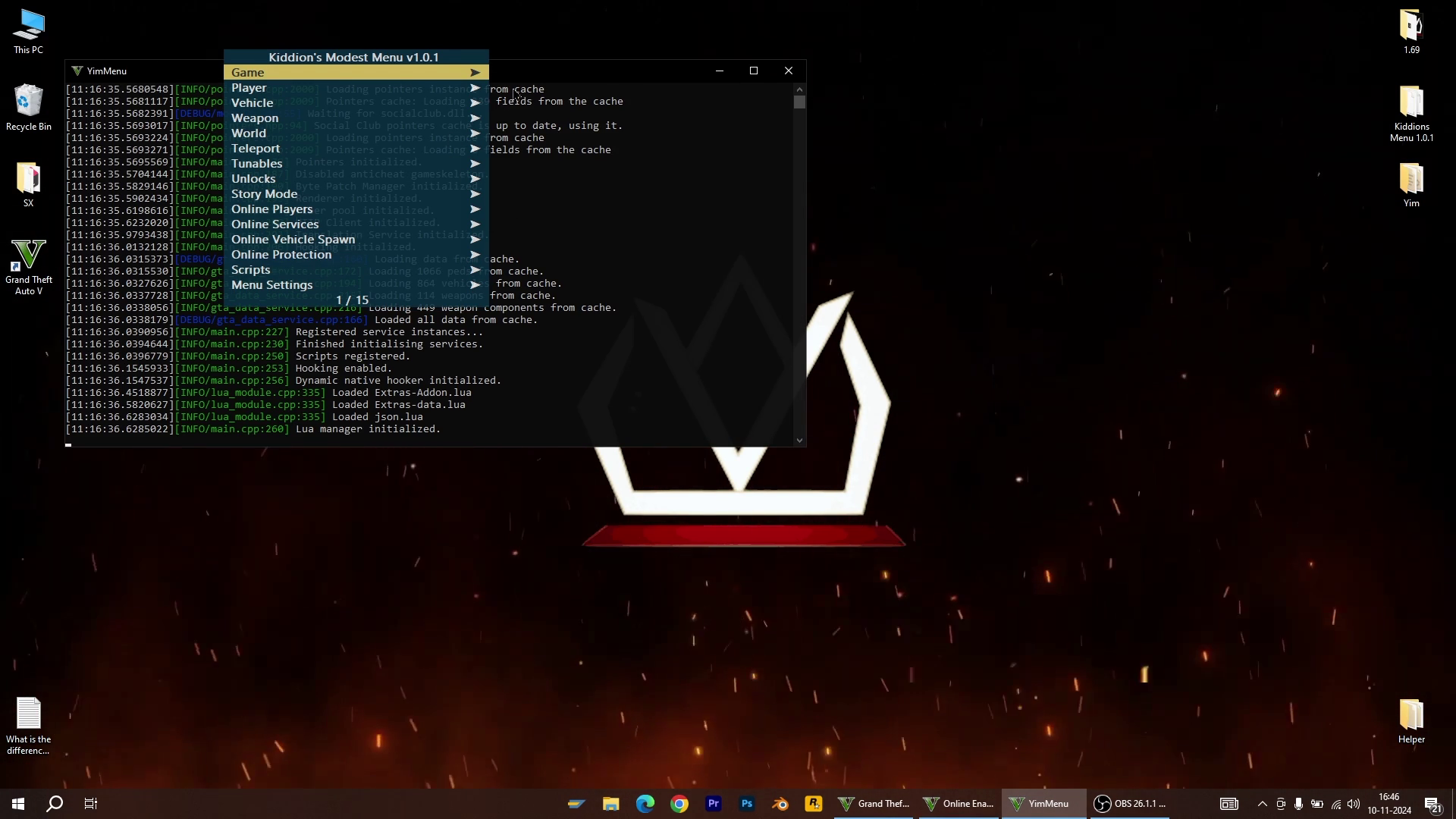Open Windows Start menu

coord(18,804)
